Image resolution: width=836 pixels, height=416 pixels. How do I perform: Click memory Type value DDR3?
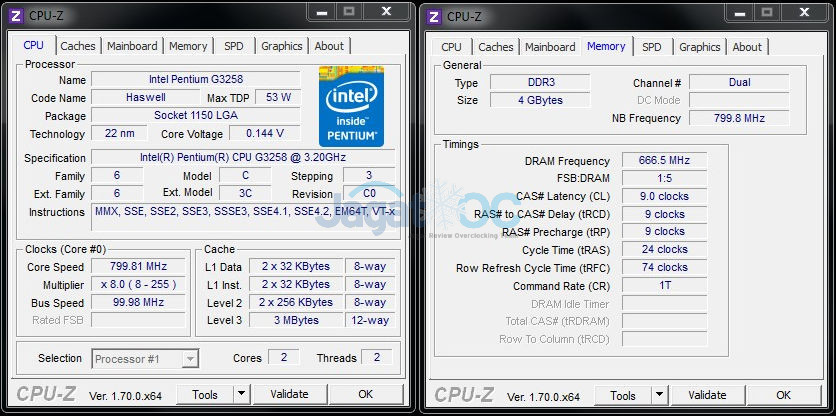coord(540,82)
